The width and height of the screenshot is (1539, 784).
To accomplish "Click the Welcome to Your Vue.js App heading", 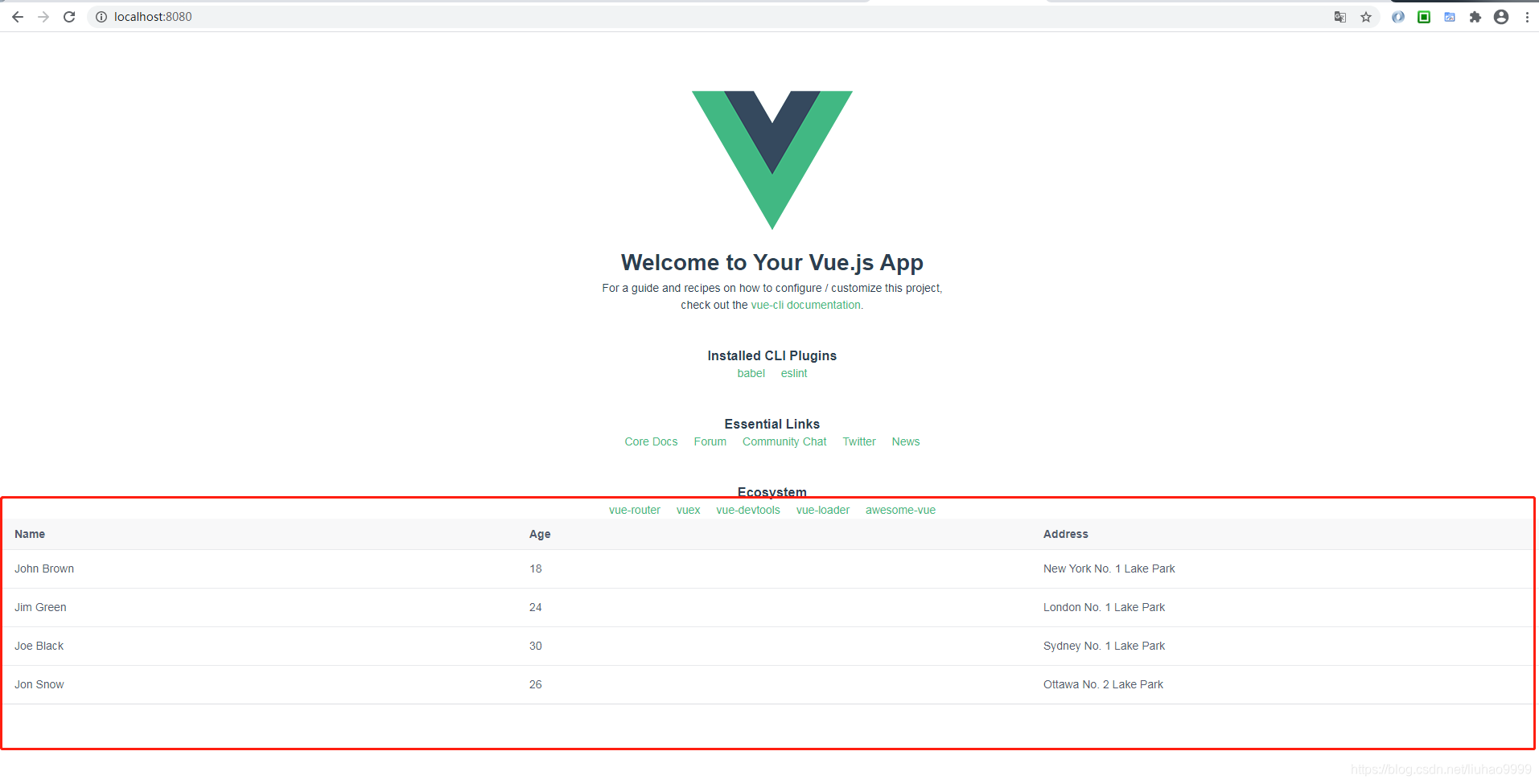I will click(772, 263).
